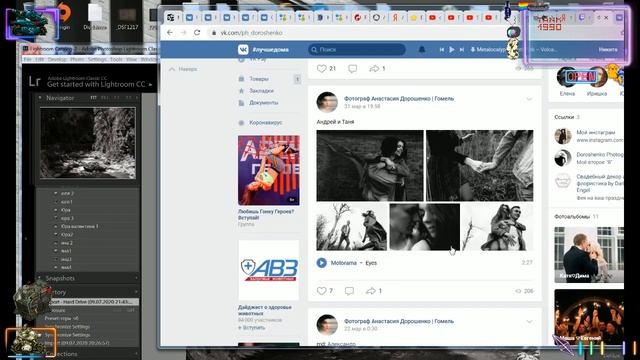Image resolution: width=640 pixels, height=360 pixels.
Task: Open comments on the top post with 21 likes
Action: click(x=353, y=69)
